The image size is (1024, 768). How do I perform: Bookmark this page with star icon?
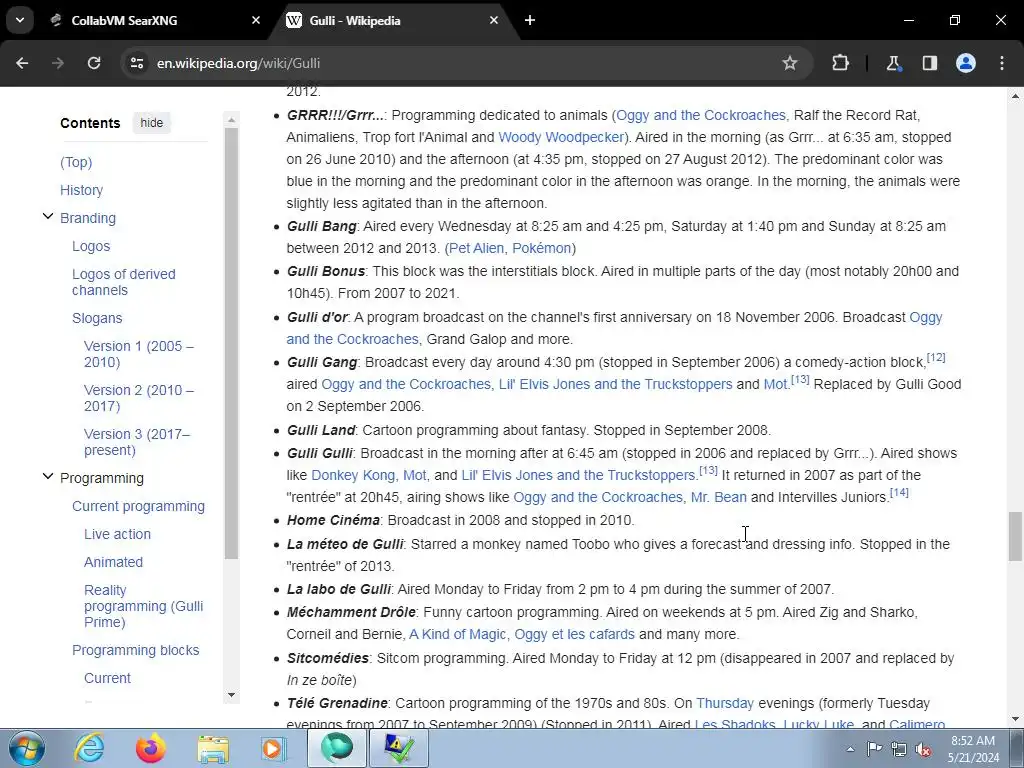pos(790,63)
